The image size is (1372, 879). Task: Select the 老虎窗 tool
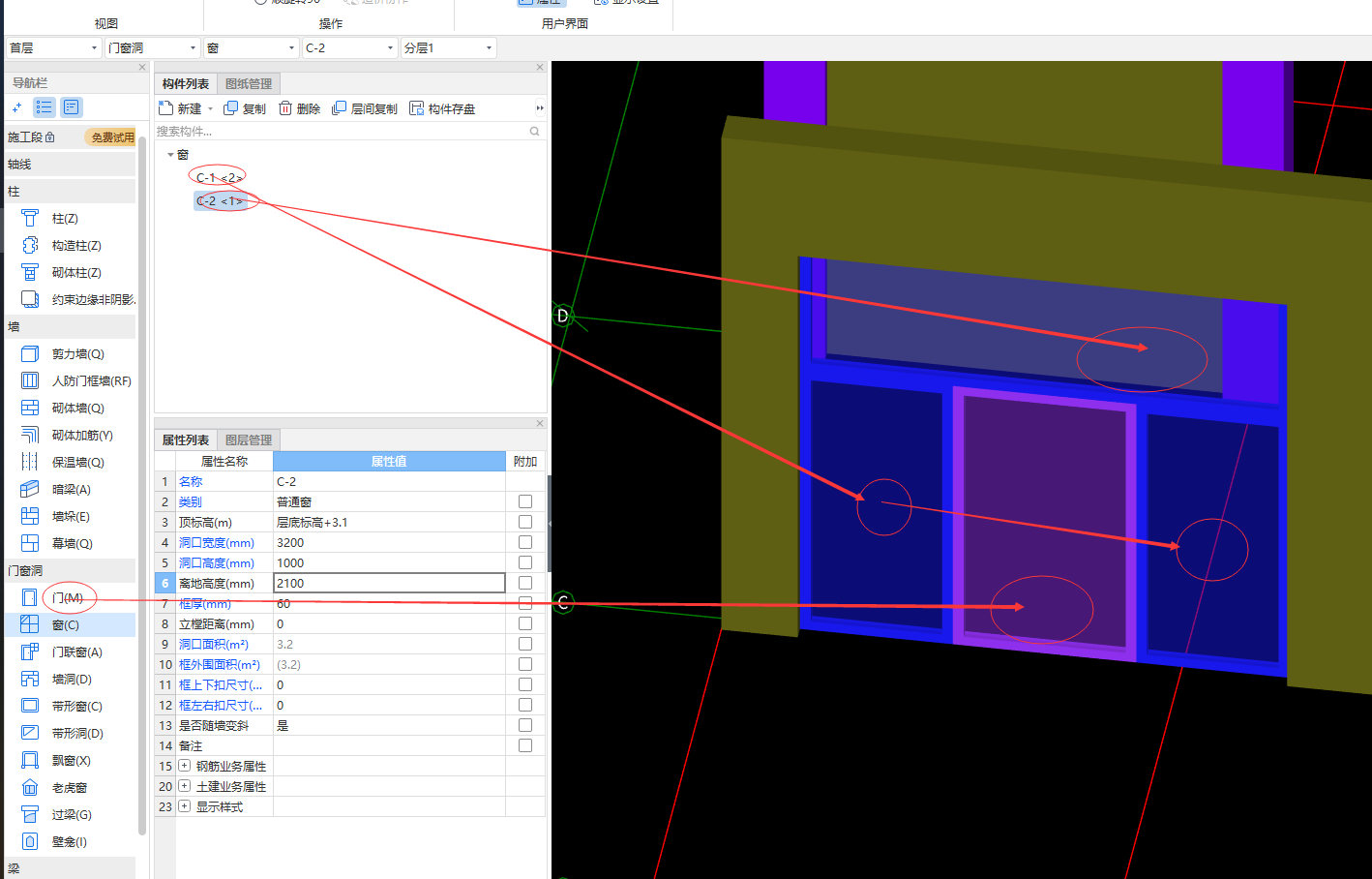pos(69,788)
